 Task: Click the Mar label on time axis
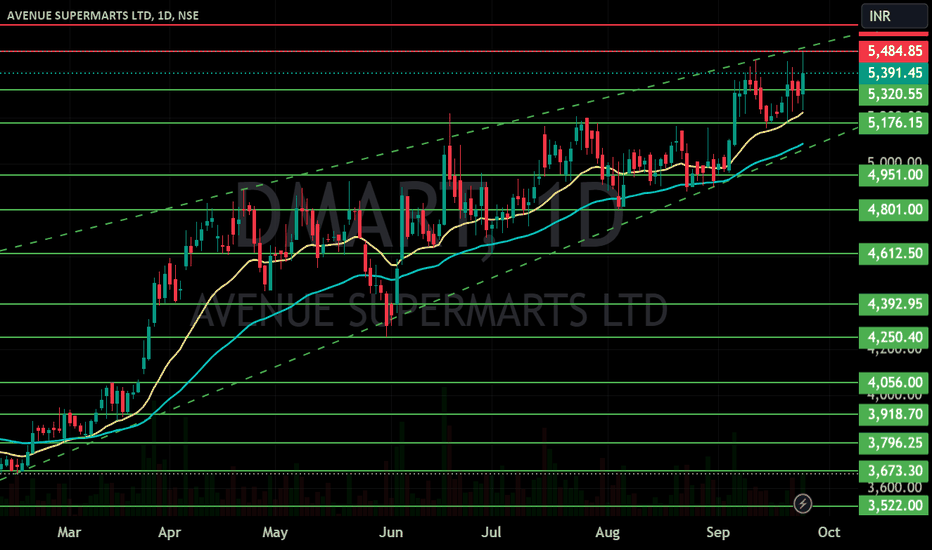pos(69,532)
